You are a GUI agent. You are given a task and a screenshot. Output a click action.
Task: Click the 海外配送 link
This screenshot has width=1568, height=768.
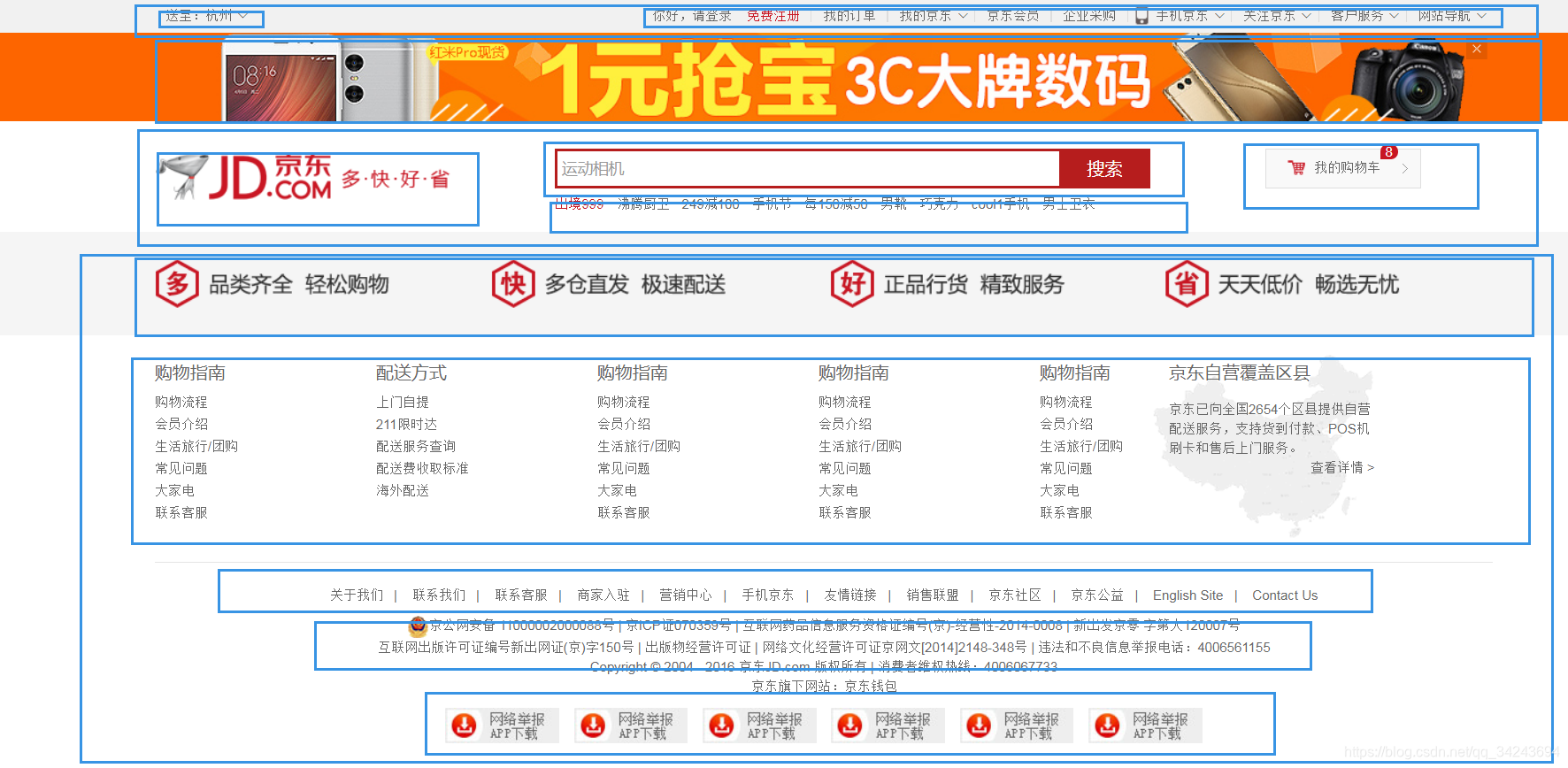(403, 490)
